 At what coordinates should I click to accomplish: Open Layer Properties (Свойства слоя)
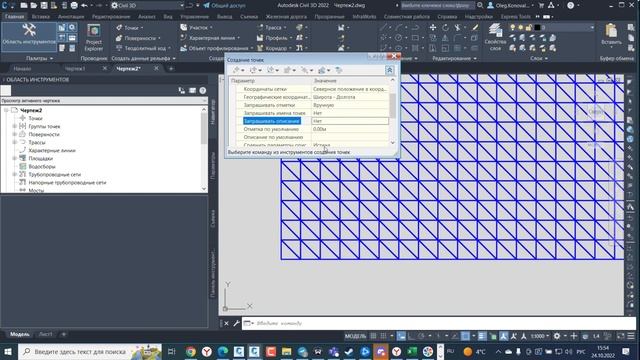(496, 37)
